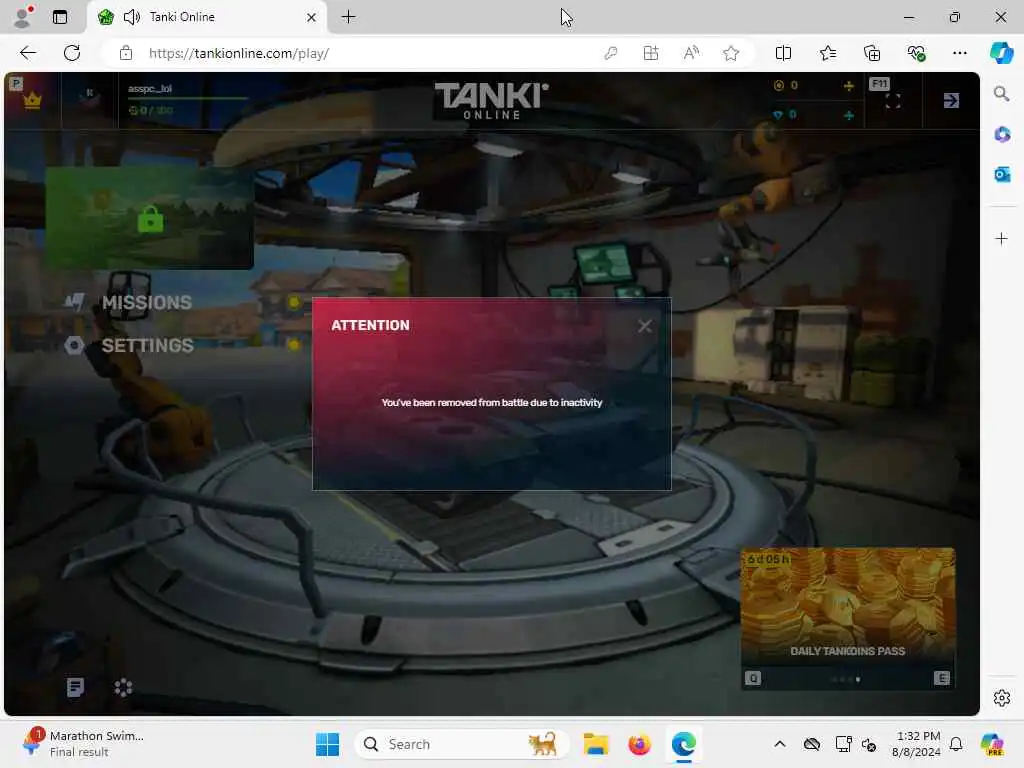Open password manager key icon
Viewport: 1024px width, 768px height.
pyautogui.click(x=611, y=53)
